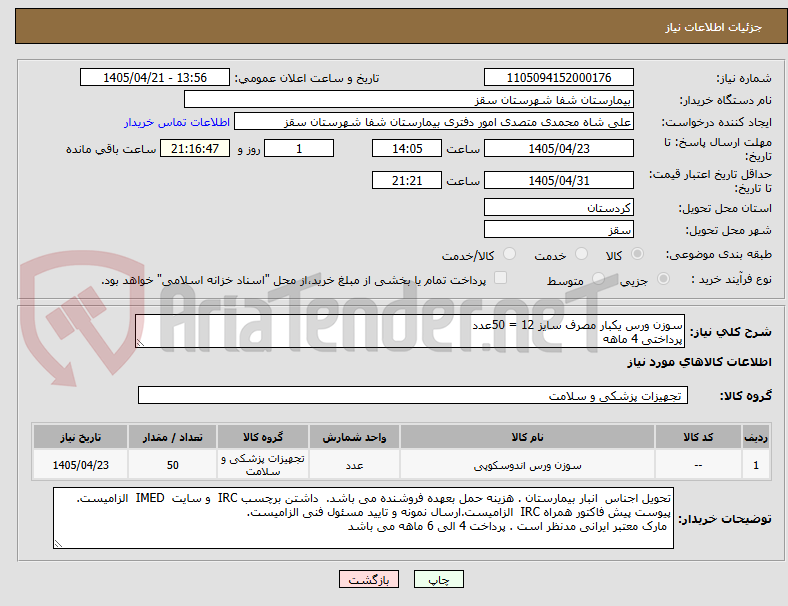The image size is (788, 606).
Task: Click the delivery province field کردستان
Action: pos(559,208)
